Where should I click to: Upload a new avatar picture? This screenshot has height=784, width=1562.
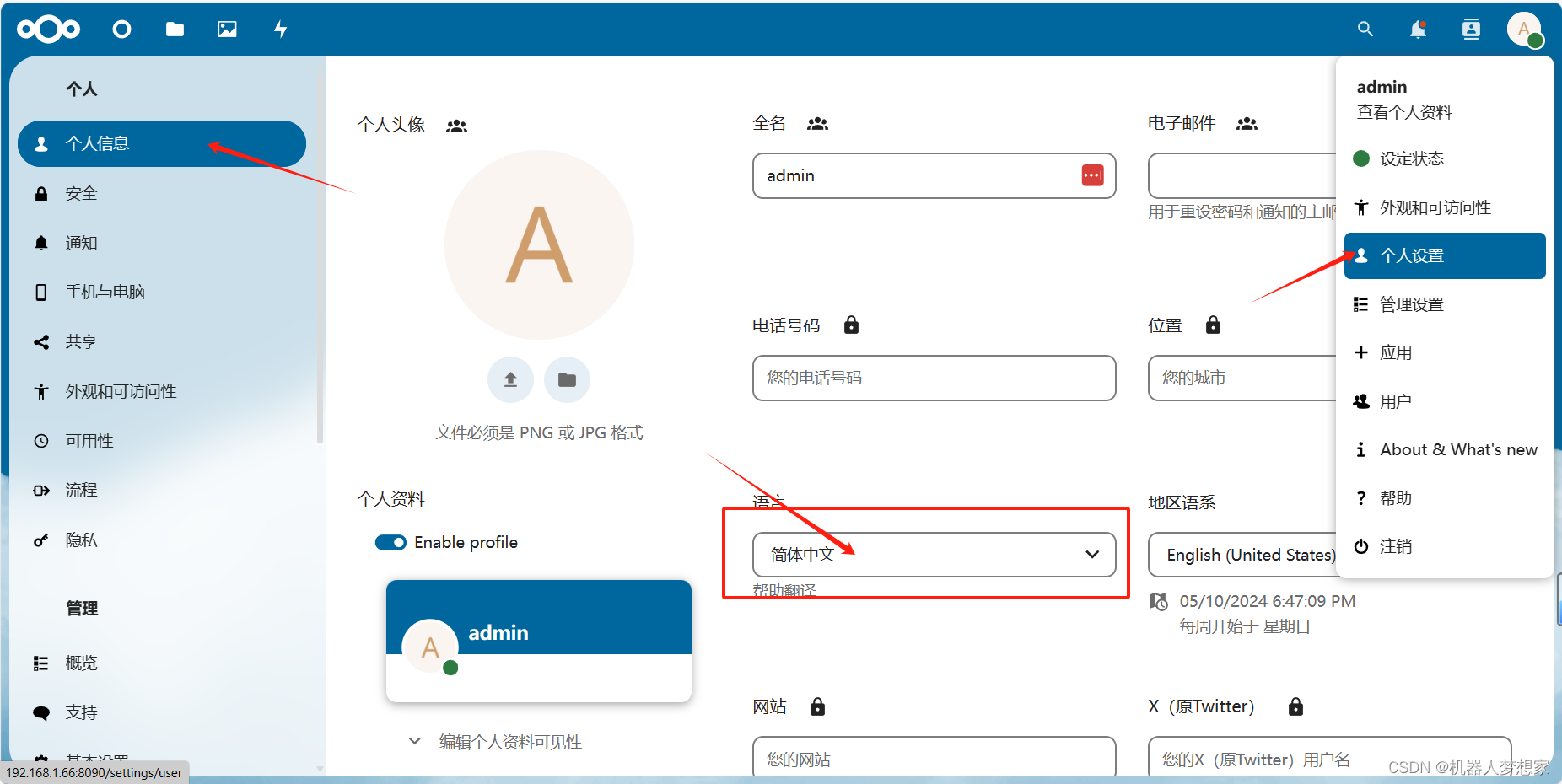coord(510,379)
